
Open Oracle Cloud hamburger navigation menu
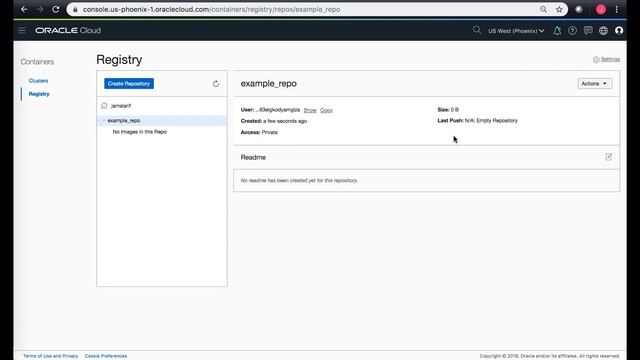[x=22, y=30]
